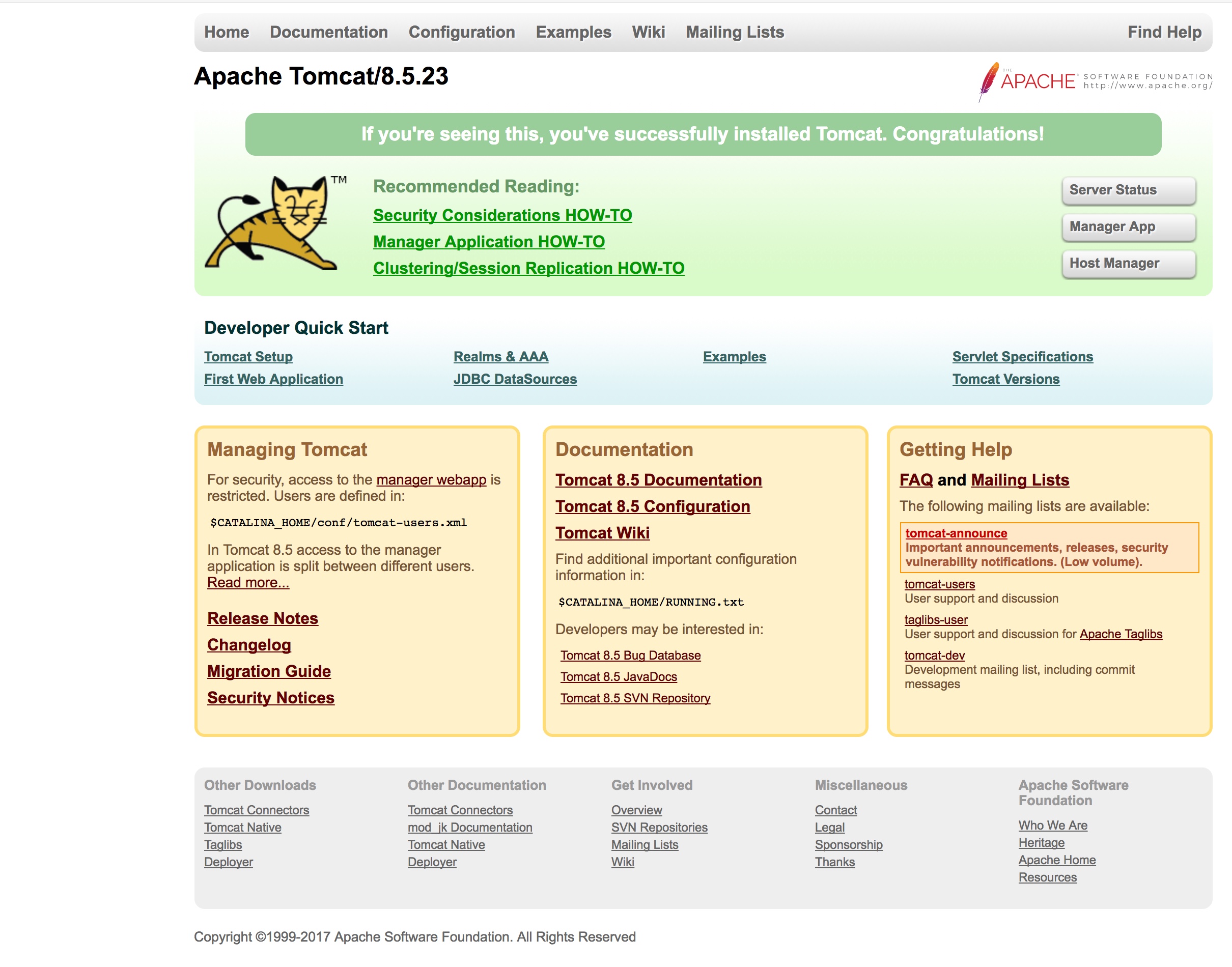Click Tomcat Native under Other Documentation

(446, 845)
